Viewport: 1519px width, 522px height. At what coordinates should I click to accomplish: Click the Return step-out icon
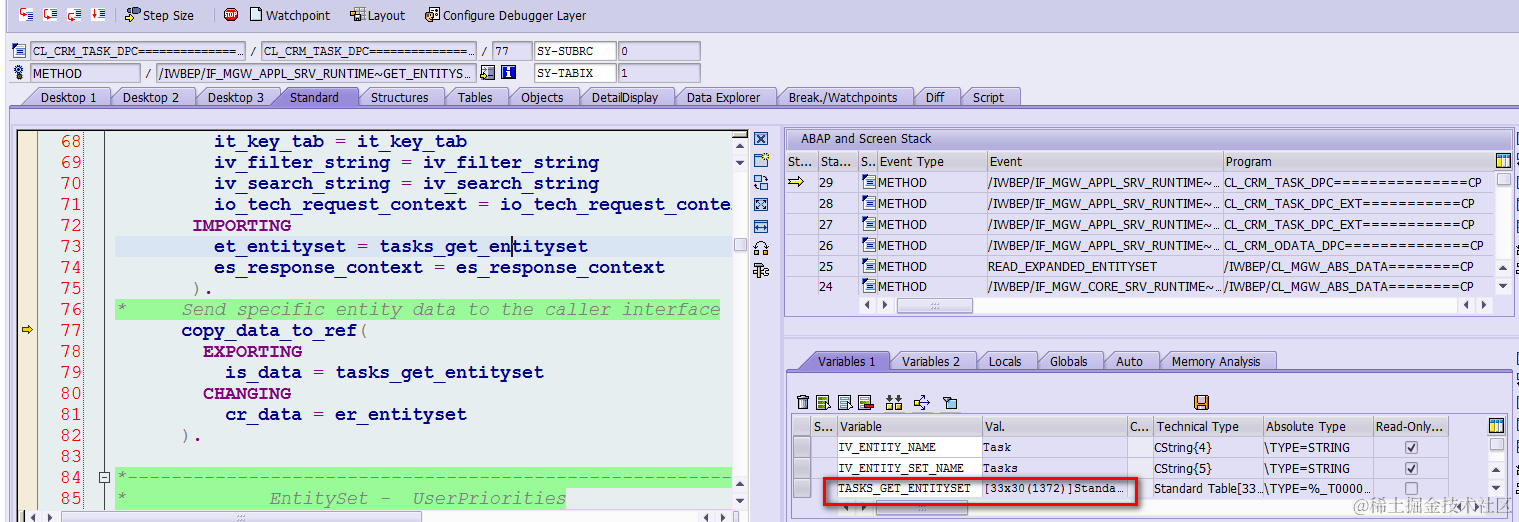74,15
